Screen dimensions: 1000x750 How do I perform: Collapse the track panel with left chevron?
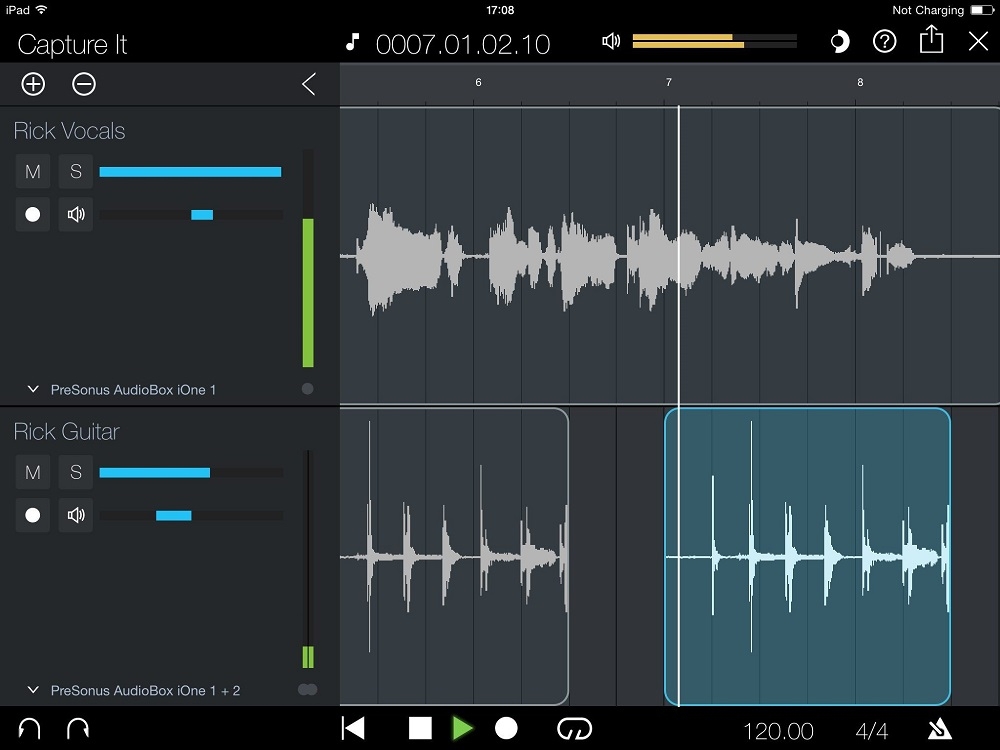click(x=309, y=84)
